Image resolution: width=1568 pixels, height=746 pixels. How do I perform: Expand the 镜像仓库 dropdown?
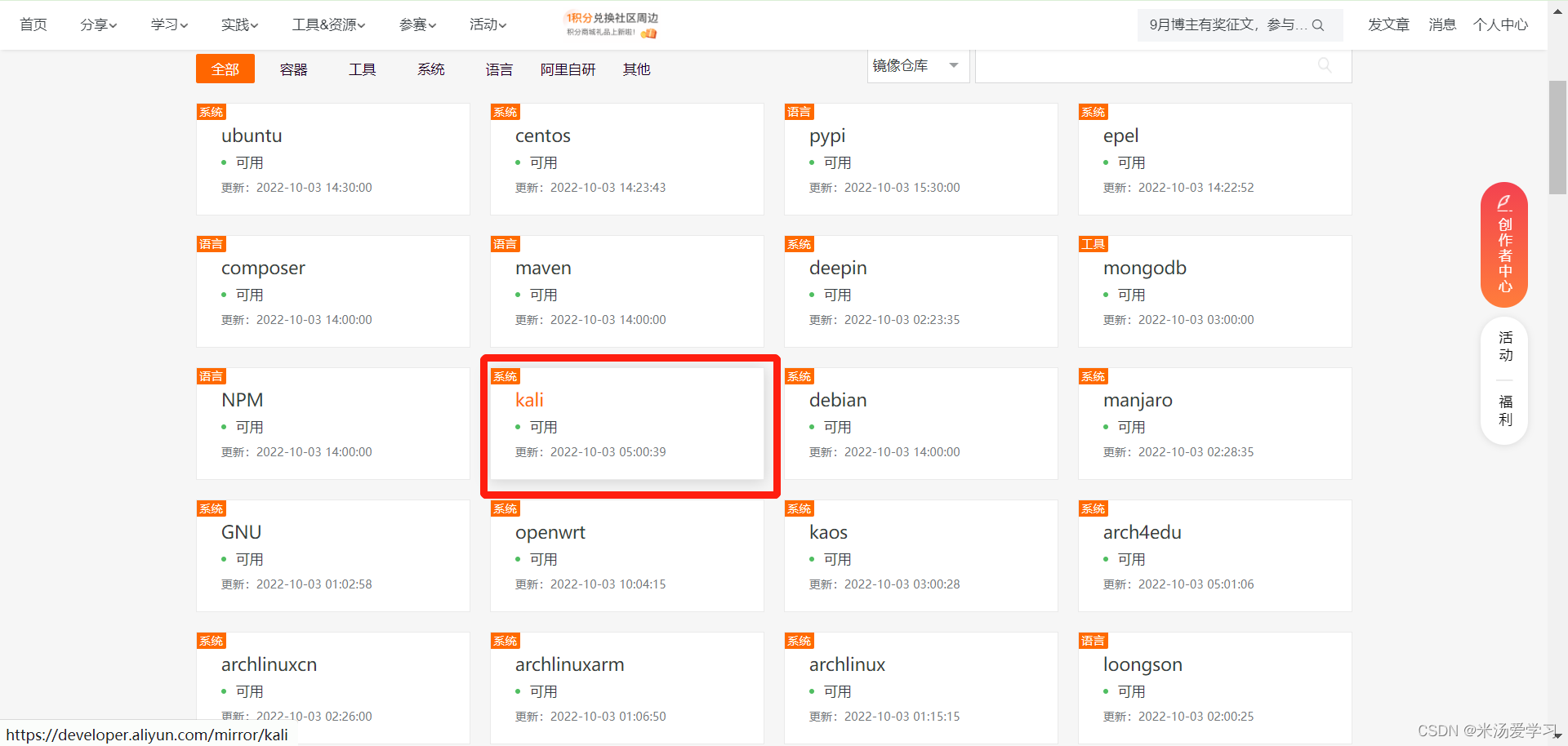pos(918,65)
